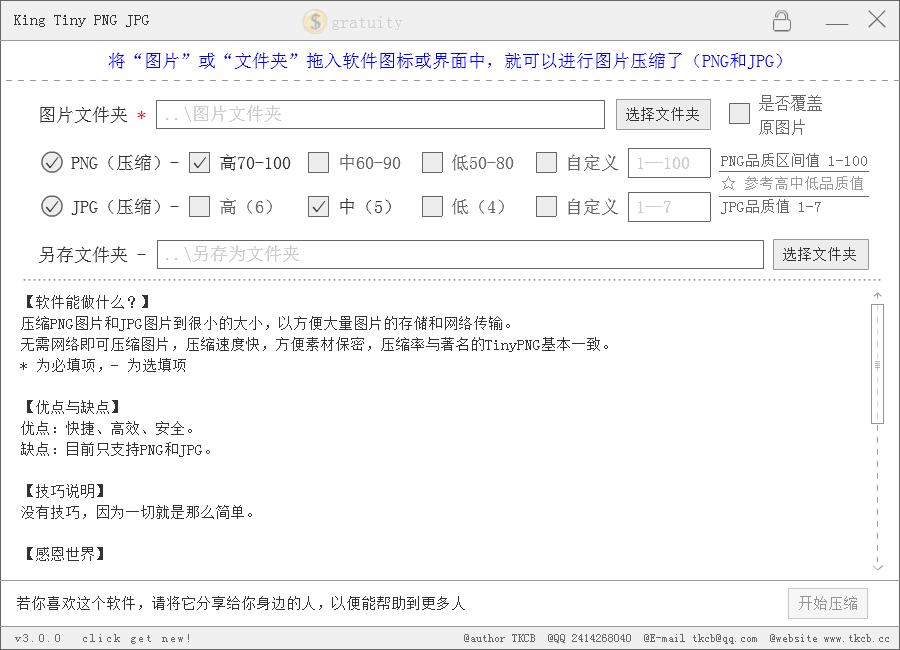Click the 图片文件夹 path input field

pyautogui.click(x=381, y=114)
